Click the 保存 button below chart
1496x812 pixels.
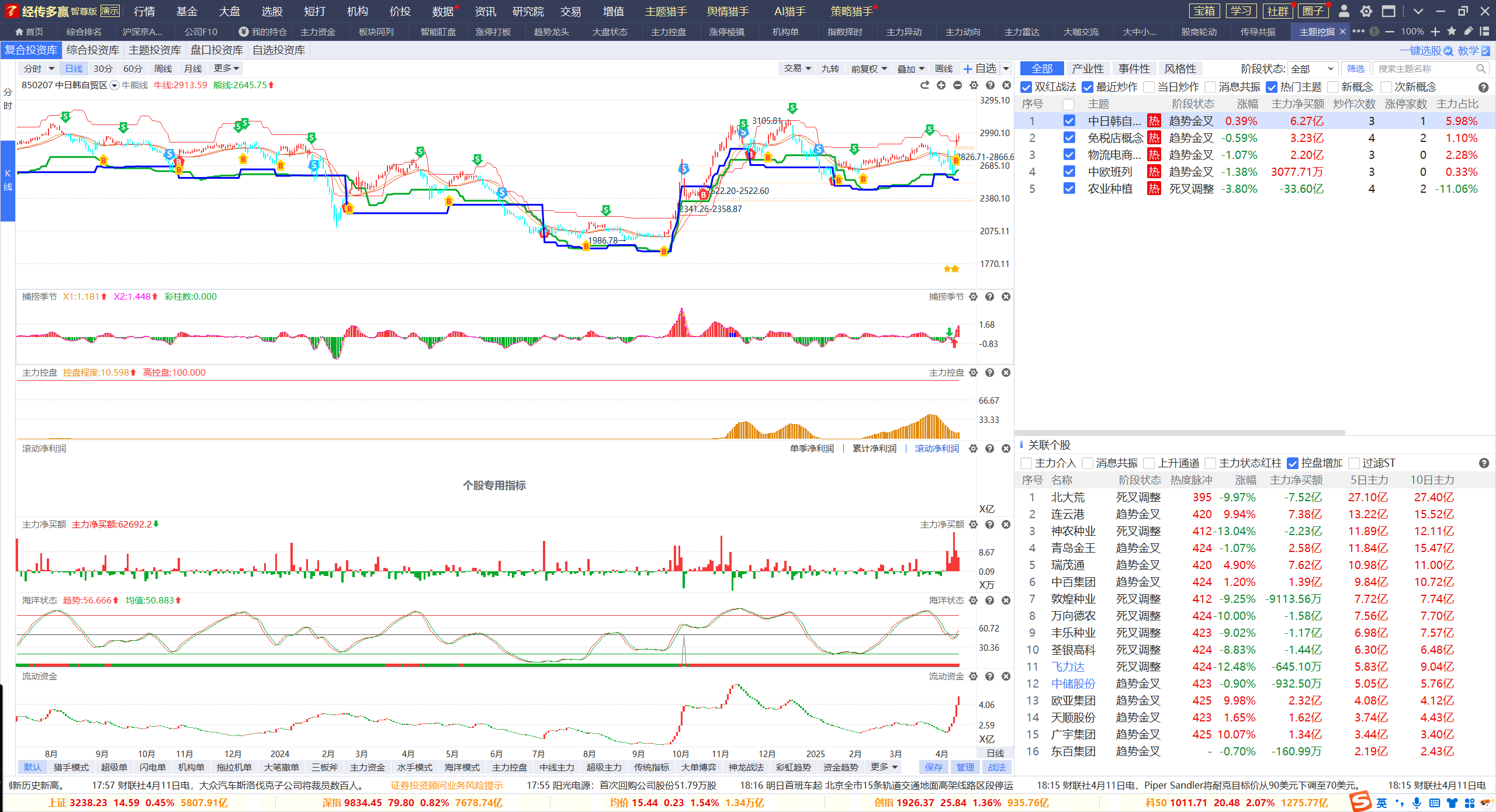(934, 767)
